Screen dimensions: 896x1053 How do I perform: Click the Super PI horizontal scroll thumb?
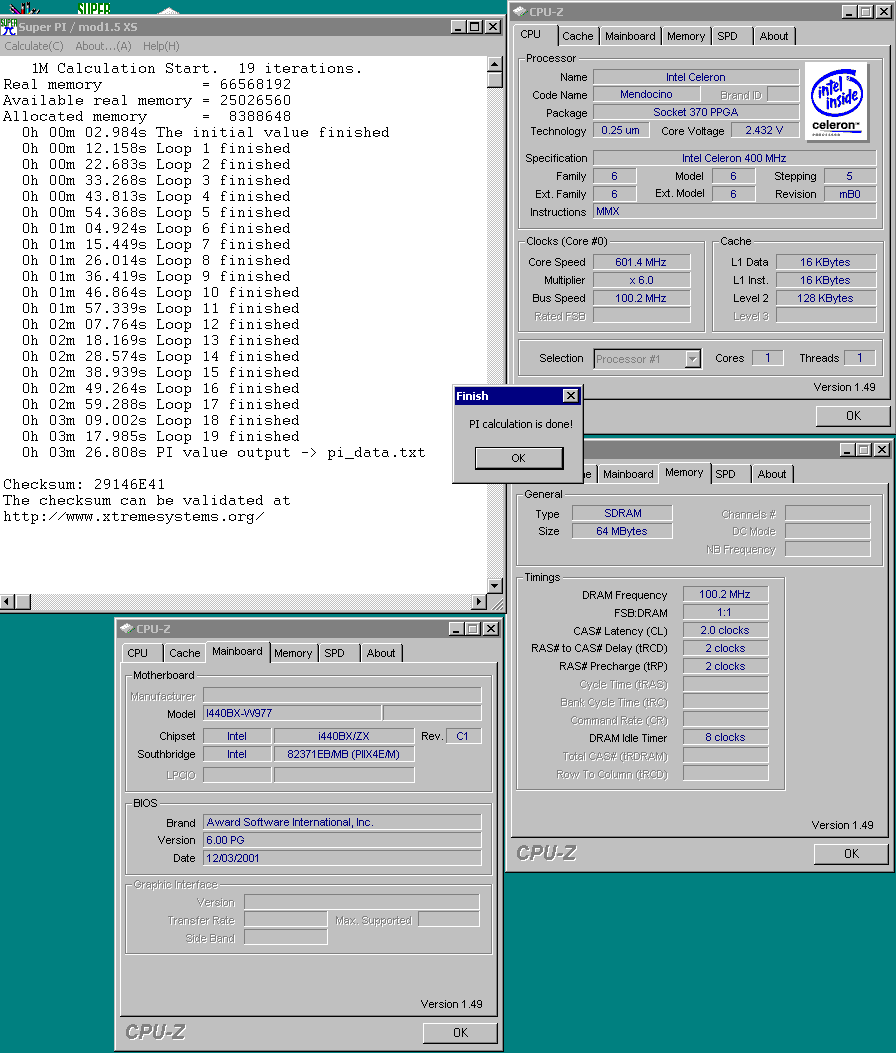pyautogui.click(x=23, y=602)
